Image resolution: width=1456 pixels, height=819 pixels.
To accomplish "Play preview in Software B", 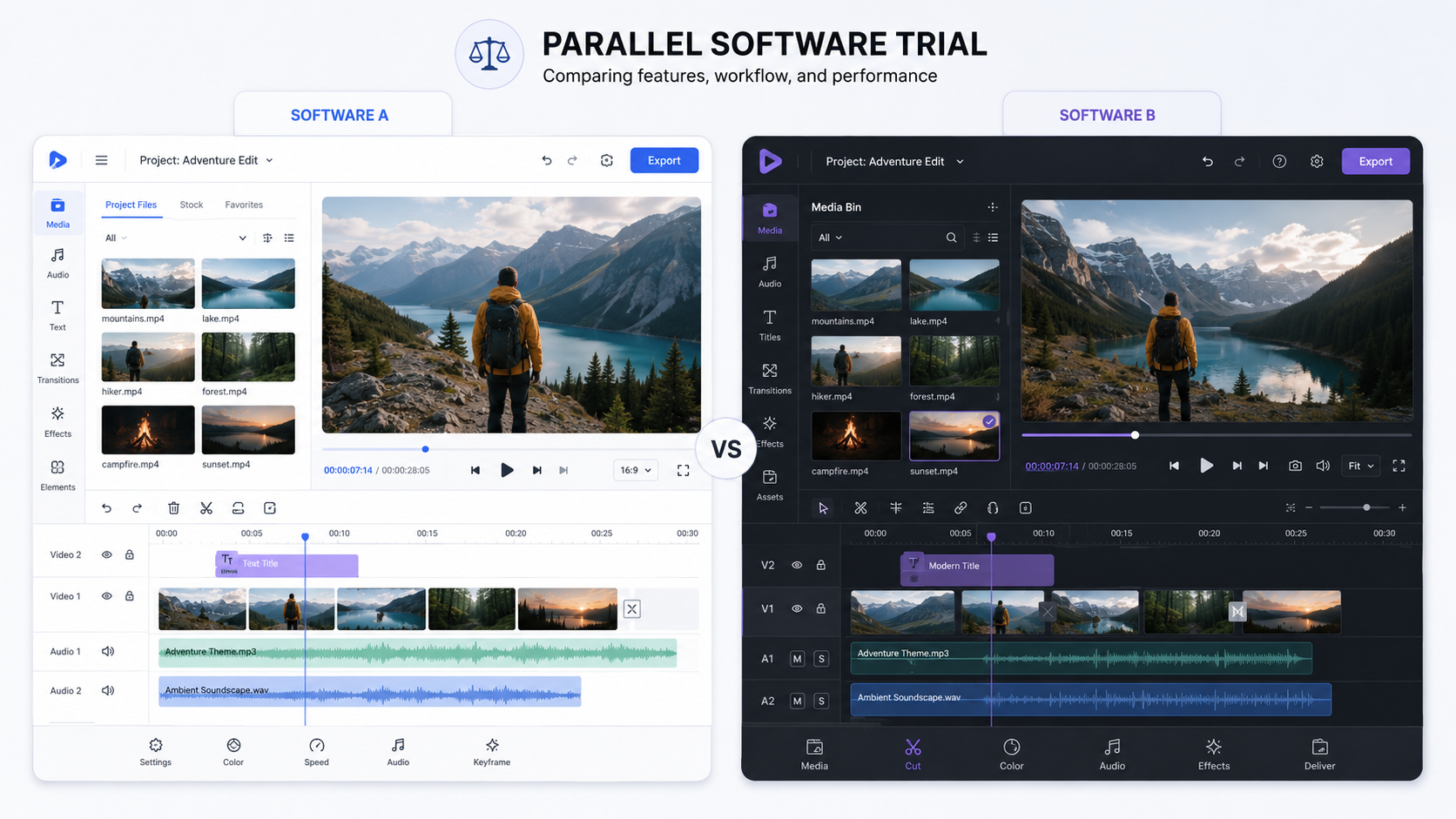I will click(1206, 466).
